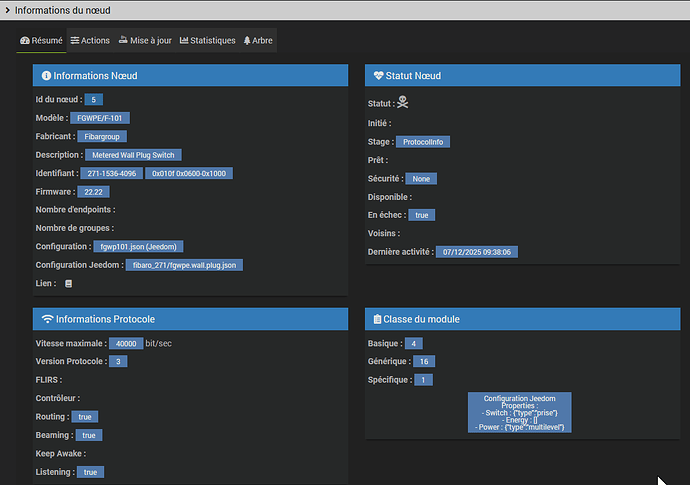This screenshot has height=485, width=690.
Task: Click the clipboard icon in Classe du module header
Action: point(377,319)
